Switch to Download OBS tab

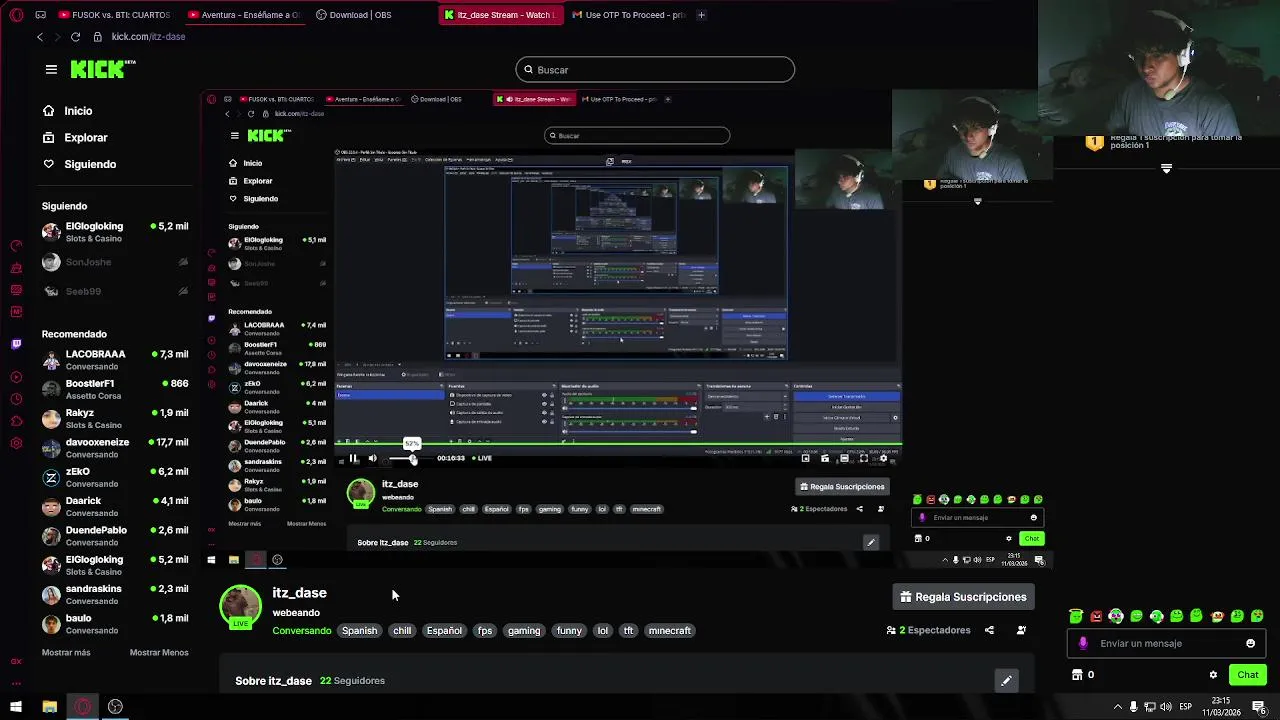pos(354,15)
